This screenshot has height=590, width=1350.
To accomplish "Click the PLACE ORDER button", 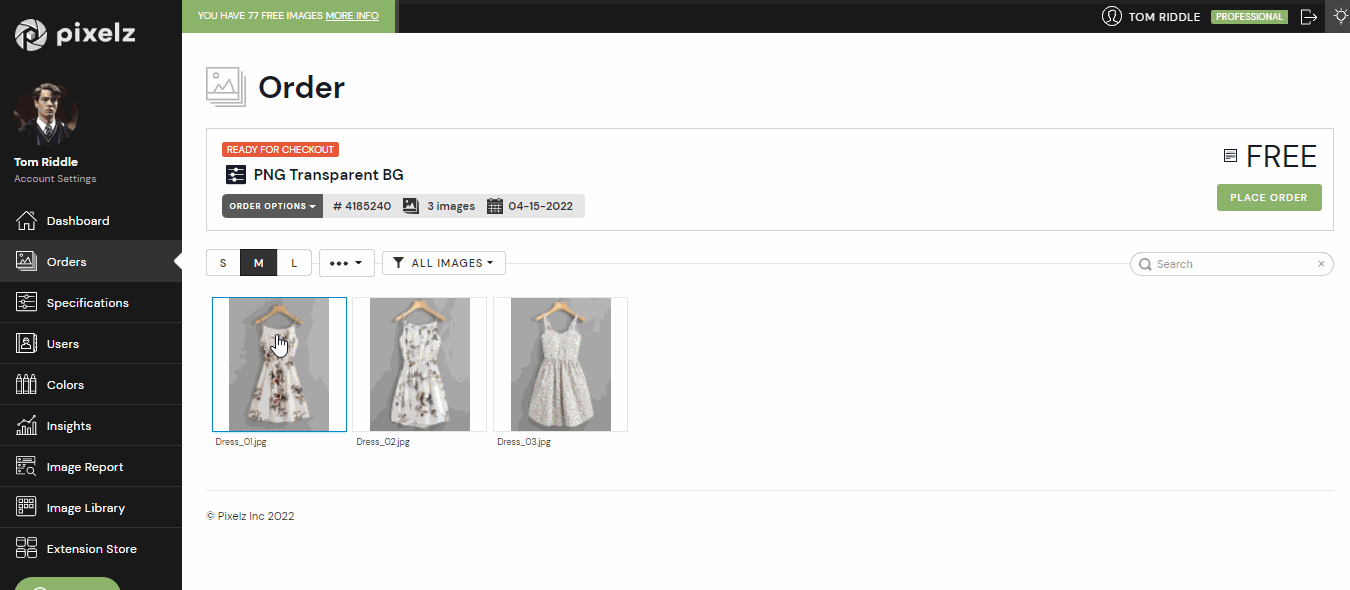I will pyautogui.click(x=1269, y=197).
